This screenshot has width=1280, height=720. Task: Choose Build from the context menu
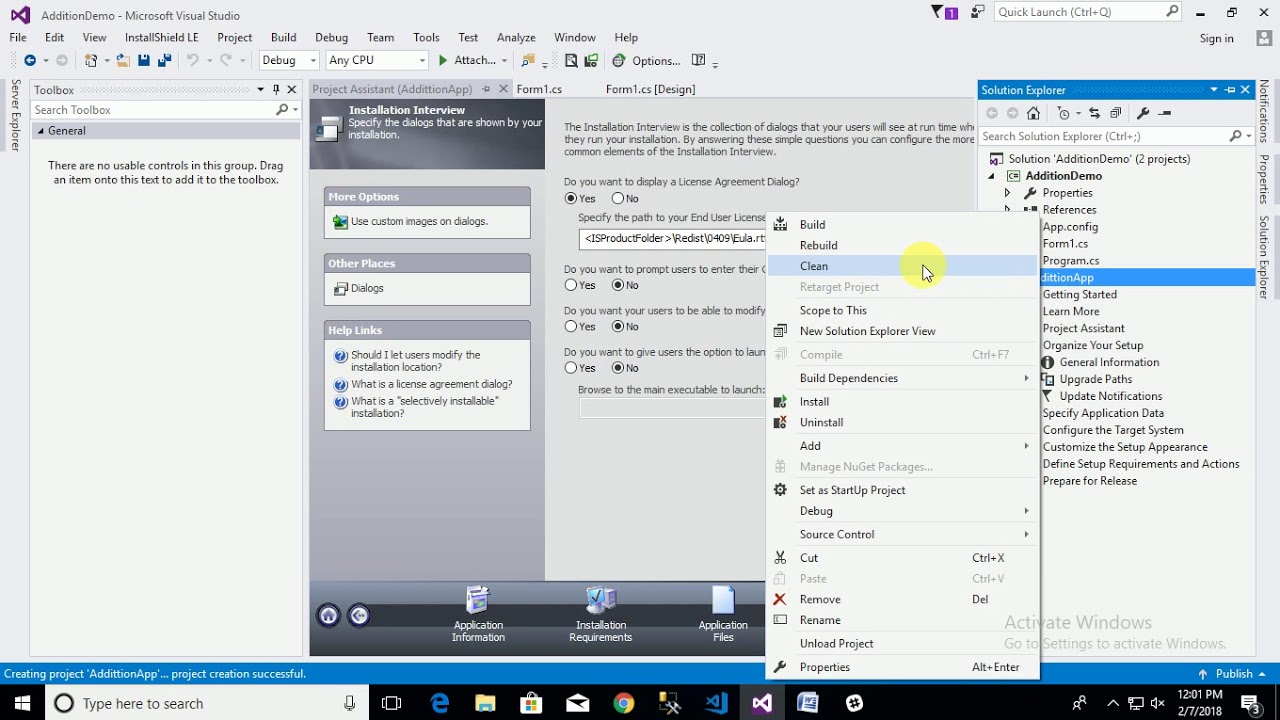point(904,225)
